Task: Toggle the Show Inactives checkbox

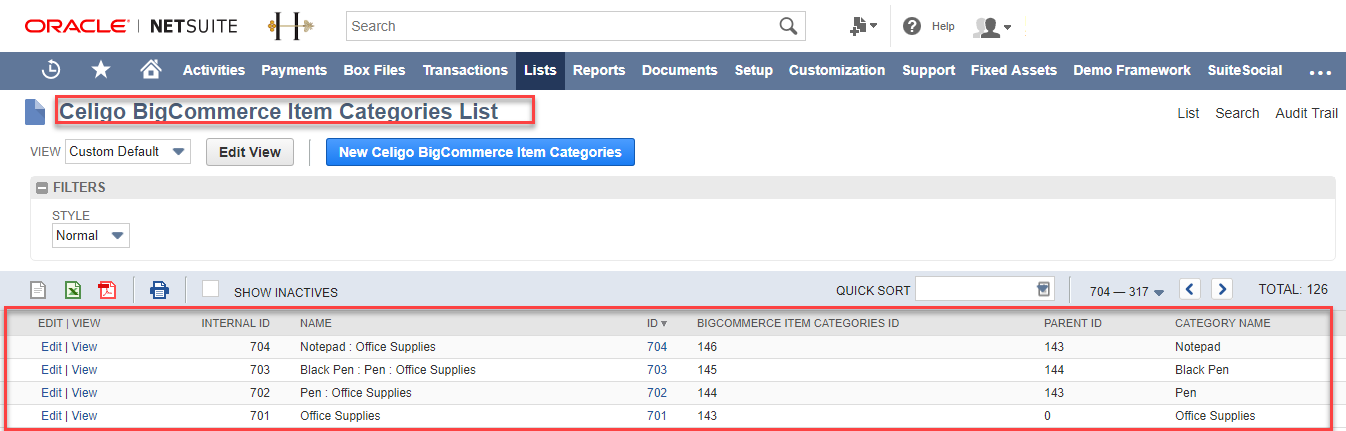Action: [211, 288]
